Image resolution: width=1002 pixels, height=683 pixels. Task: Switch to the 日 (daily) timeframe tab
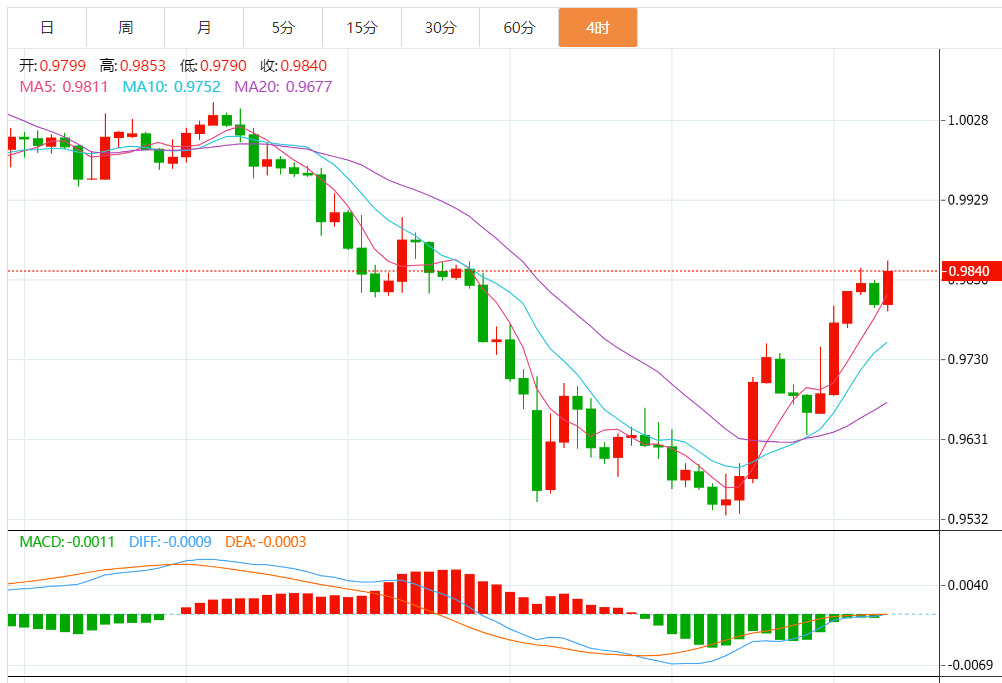point(47,28)
